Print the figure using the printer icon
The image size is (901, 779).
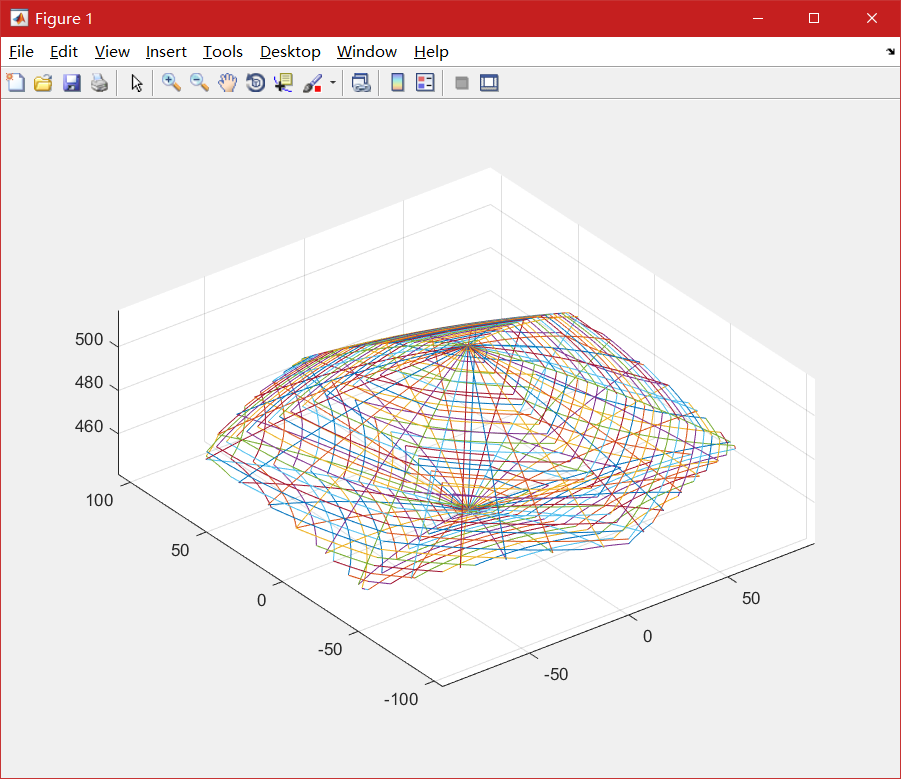click(99, 83)
